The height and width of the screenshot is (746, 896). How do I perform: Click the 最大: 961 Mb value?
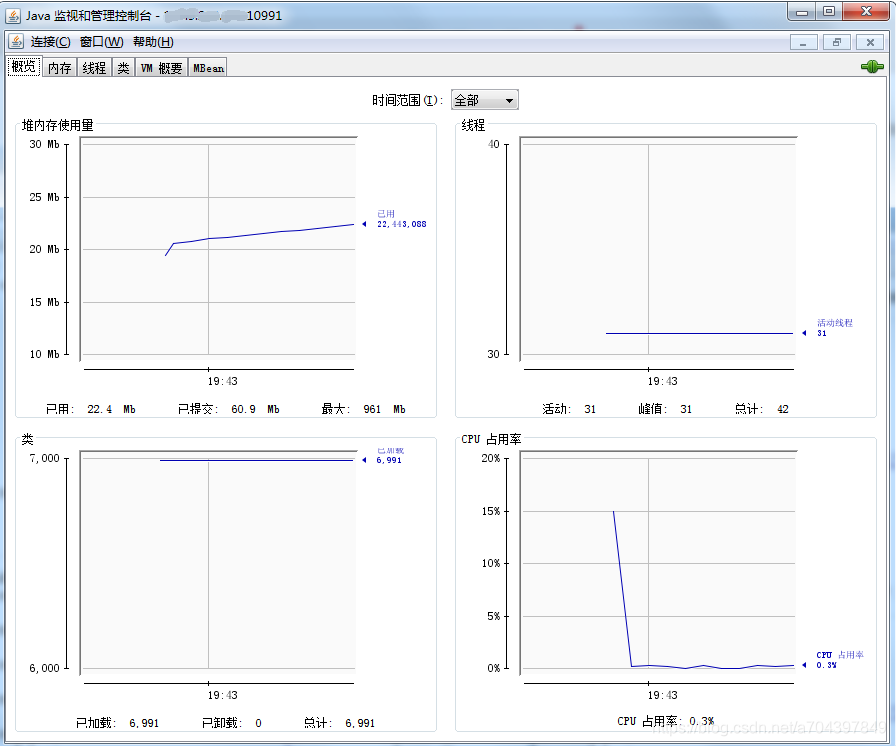click(363, 409)
